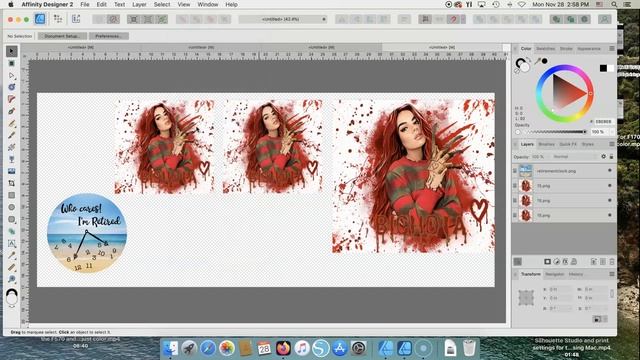Select the Corner tool

click(x=11, y=99)
